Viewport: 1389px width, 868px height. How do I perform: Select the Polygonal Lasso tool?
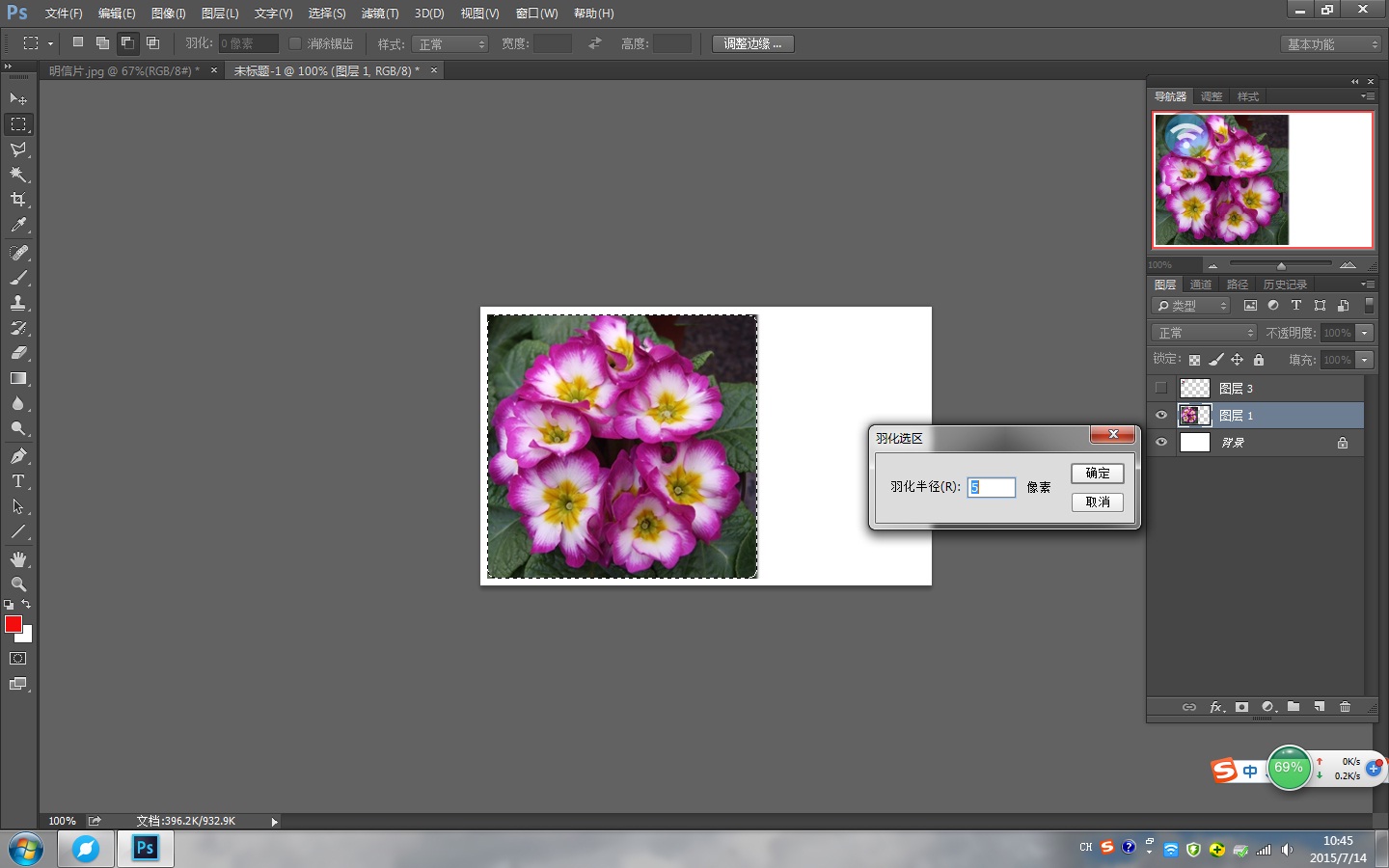(x=17, y=149)
